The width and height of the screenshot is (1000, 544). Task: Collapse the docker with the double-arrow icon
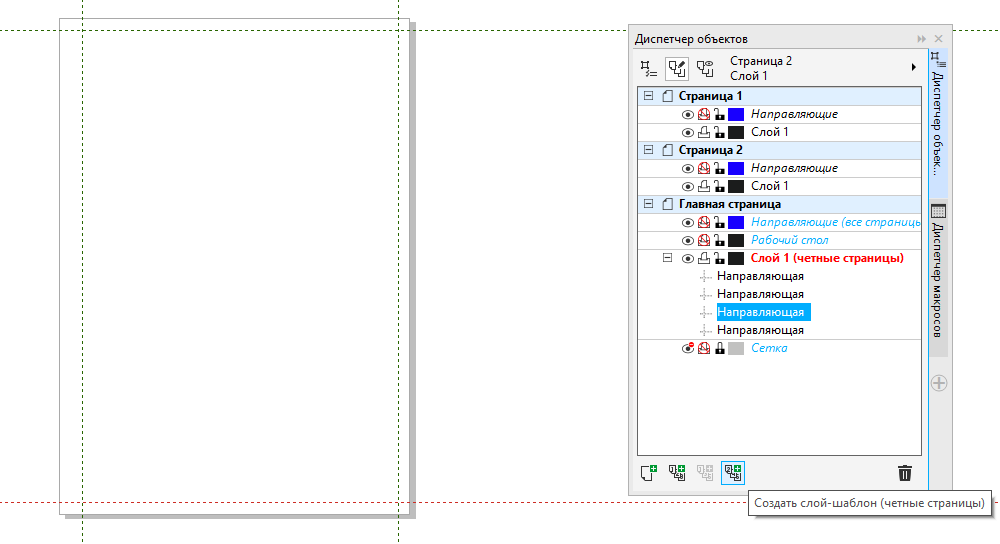click(x=922, y=39)
